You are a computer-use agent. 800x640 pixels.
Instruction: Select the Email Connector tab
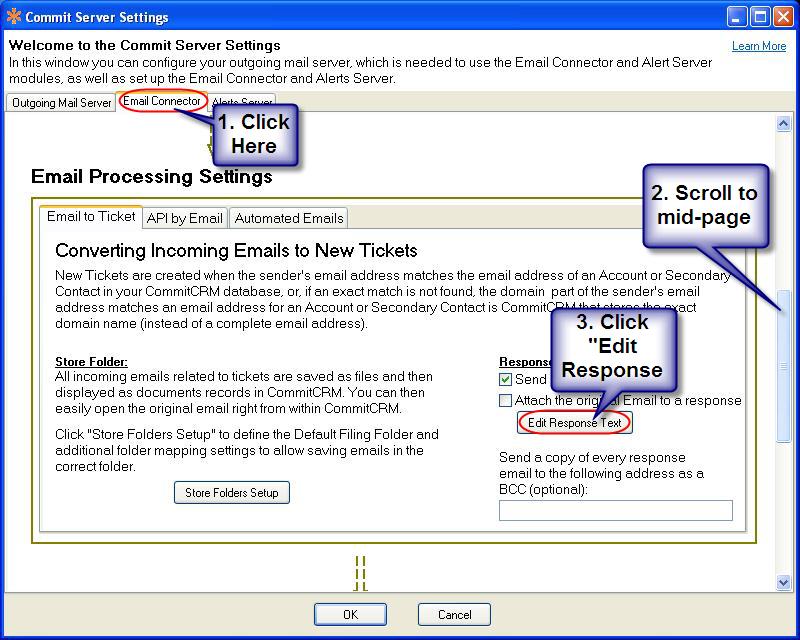(162, 101)
